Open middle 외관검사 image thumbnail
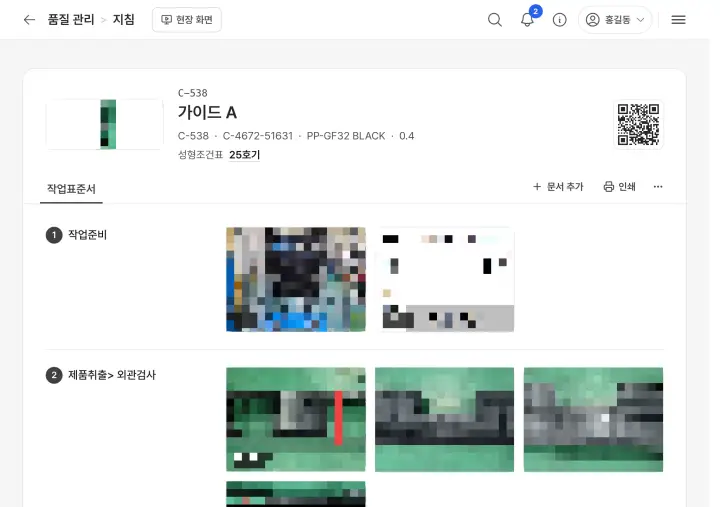The height and width of the screenshot is (507, 720). pyautogui.click(x=444, y=419)
